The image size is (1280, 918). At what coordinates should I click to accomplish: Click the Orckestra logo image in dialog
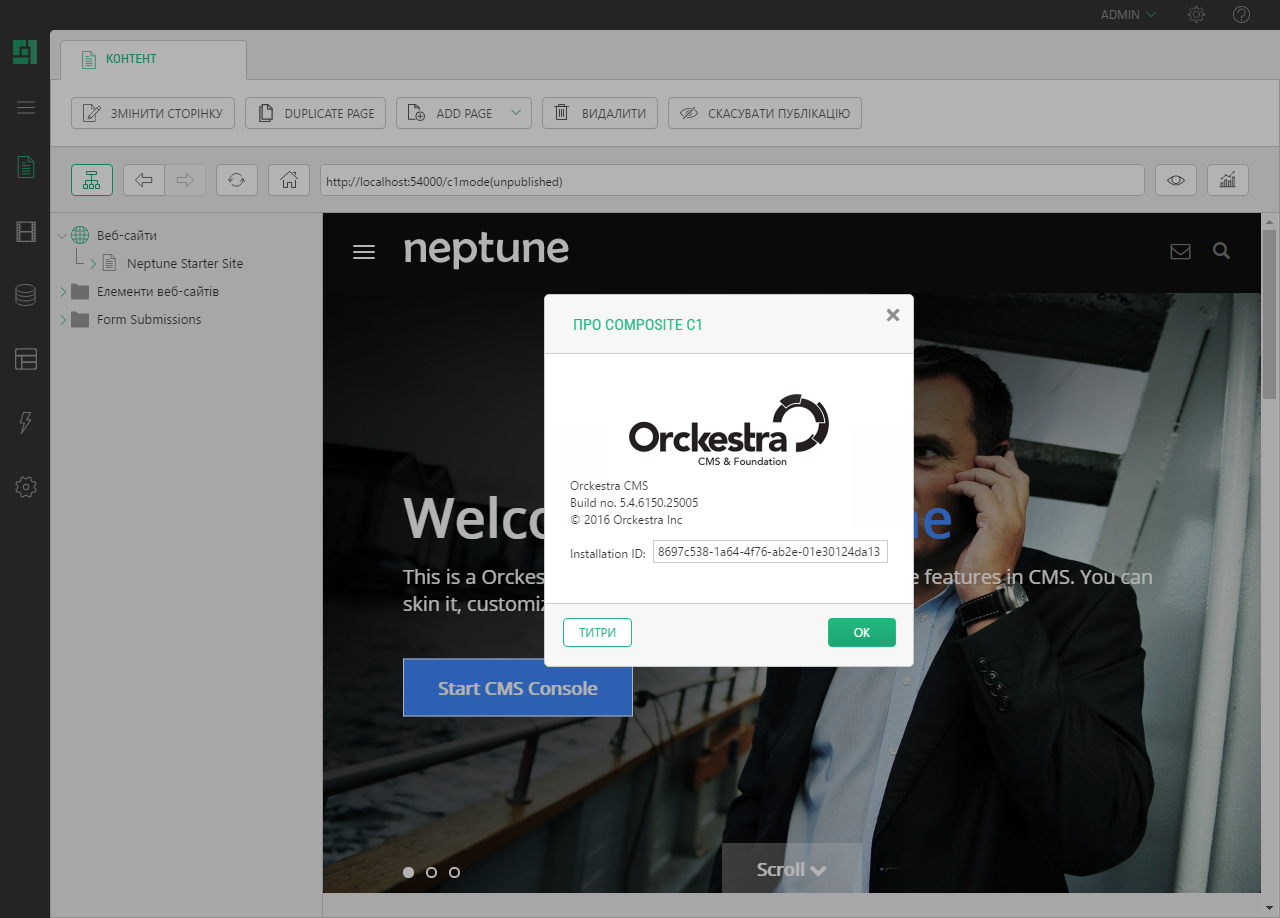(x=729, y=431)
